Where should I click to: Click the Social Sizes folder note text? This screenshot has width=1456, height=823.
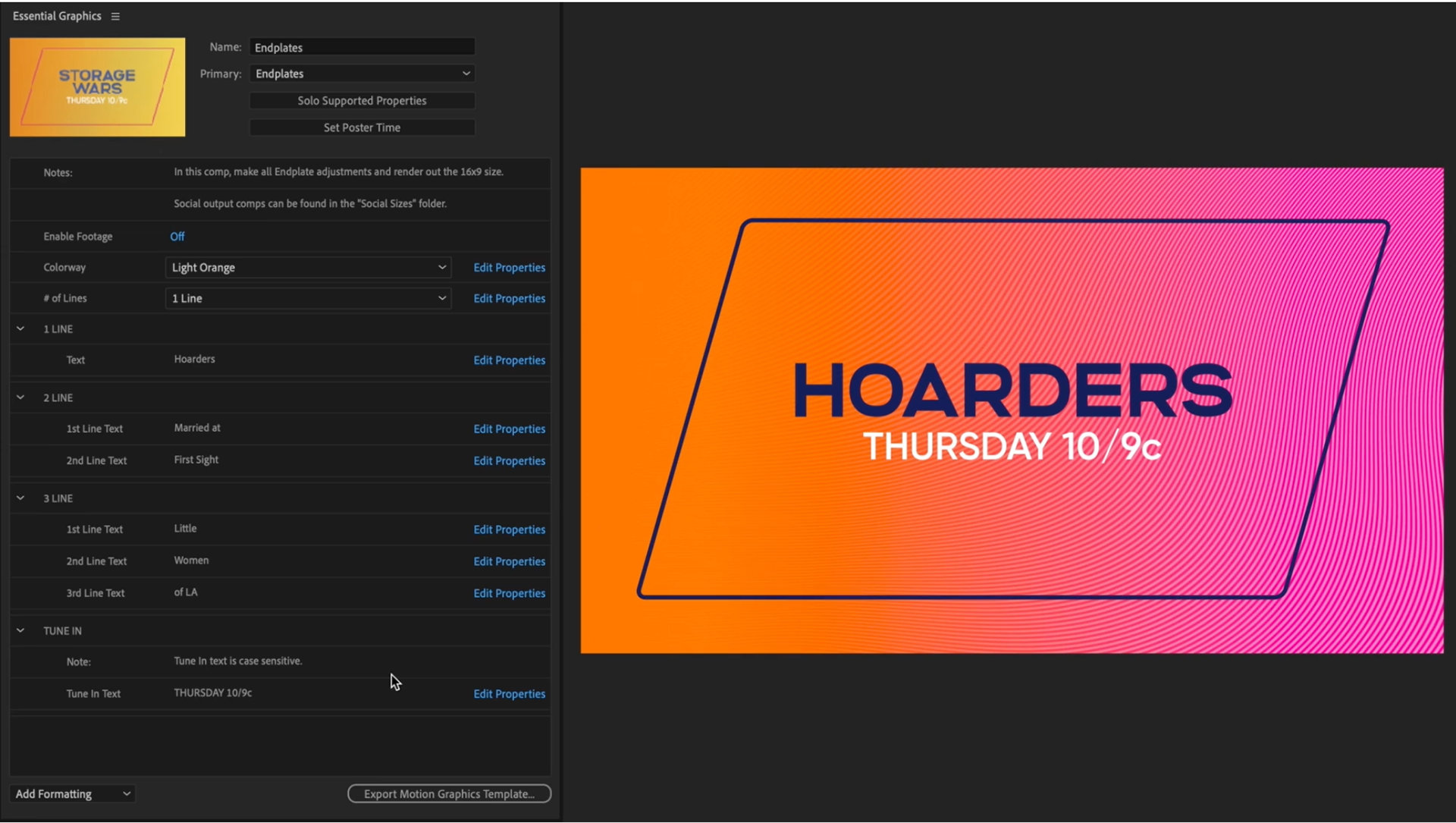pyautogui.click(x=310, y=203)
